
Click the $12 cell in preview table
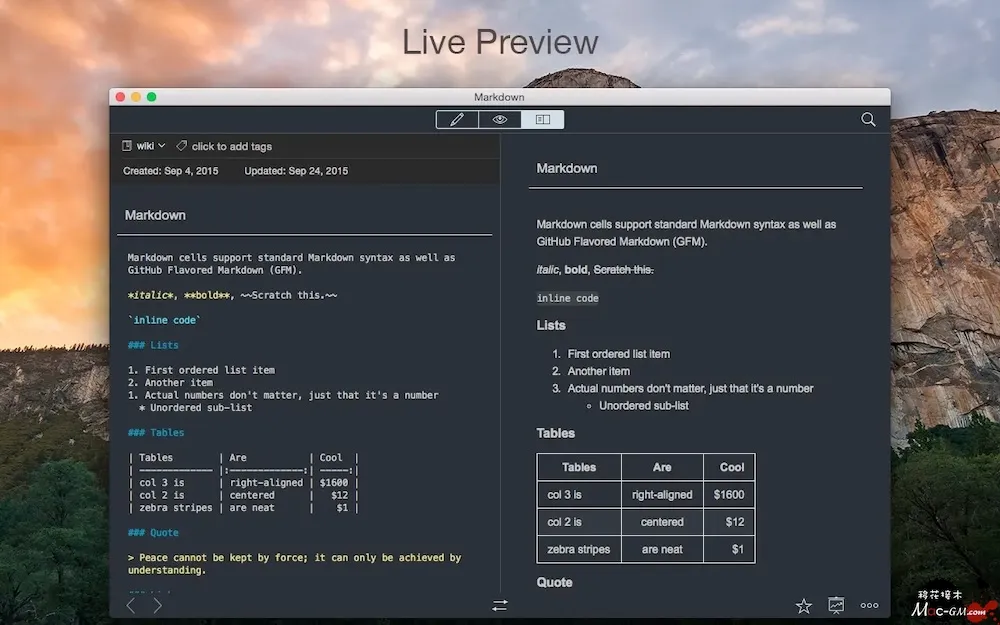729,522
